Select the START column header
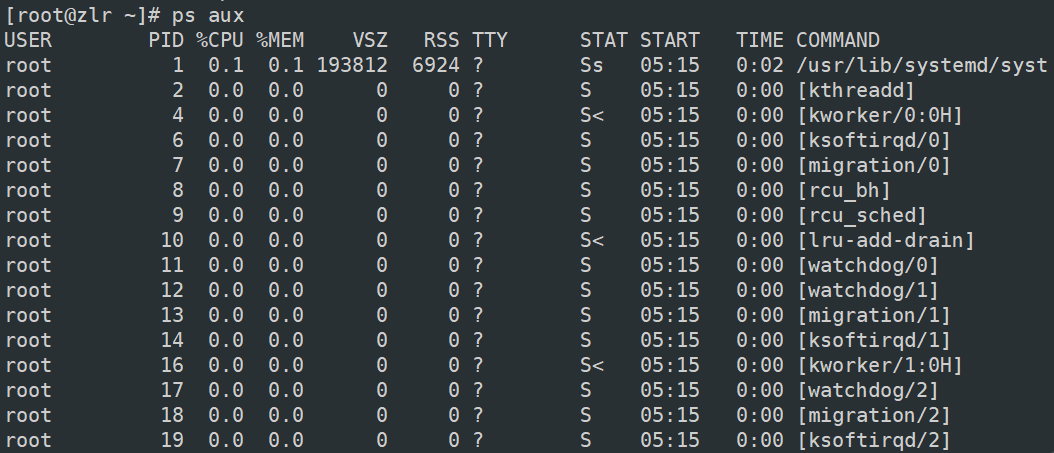The image size is (1054, 453). click(670, 40)
